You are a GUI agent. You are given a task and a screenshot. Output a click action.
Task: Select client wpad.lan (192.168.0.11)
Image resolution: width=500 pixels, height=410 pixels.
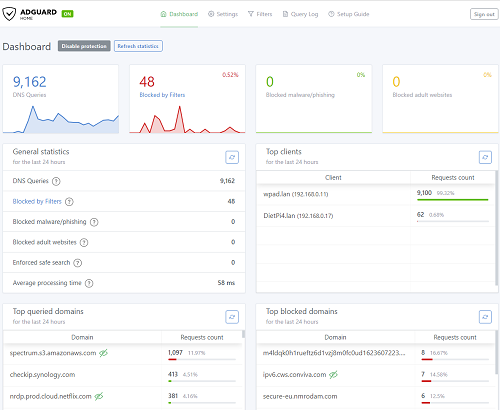coord(296,194)
